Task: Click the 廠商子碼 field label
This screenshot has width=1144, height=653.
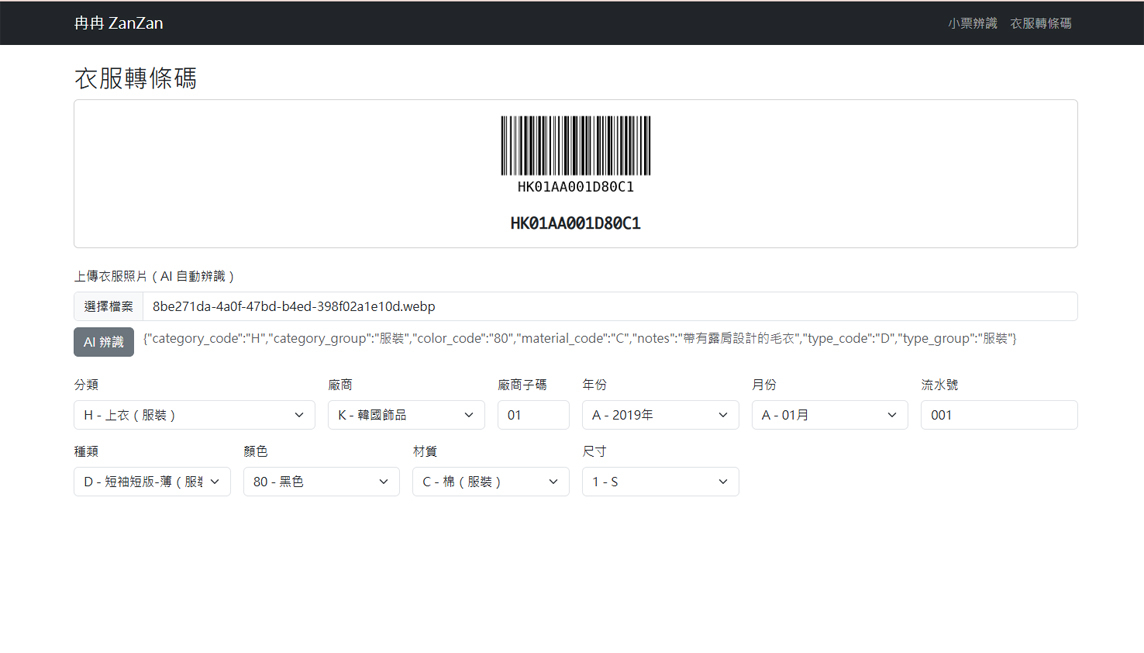Action: (x=522, y=385)
